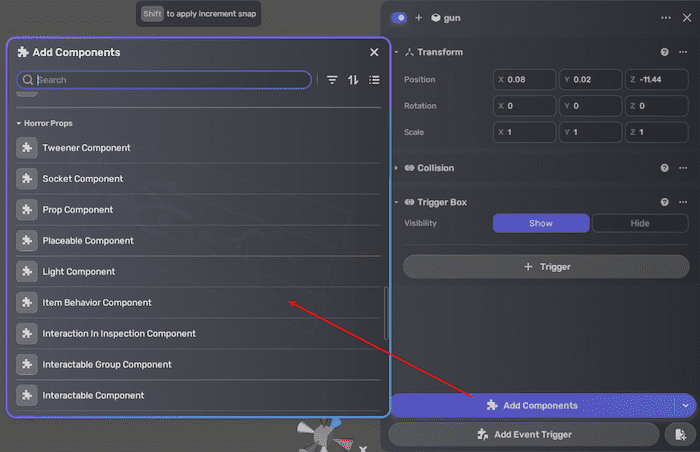Click the sort arrows icon beside search
This screenshot has height=452, width=700.
tap(353, 80)
